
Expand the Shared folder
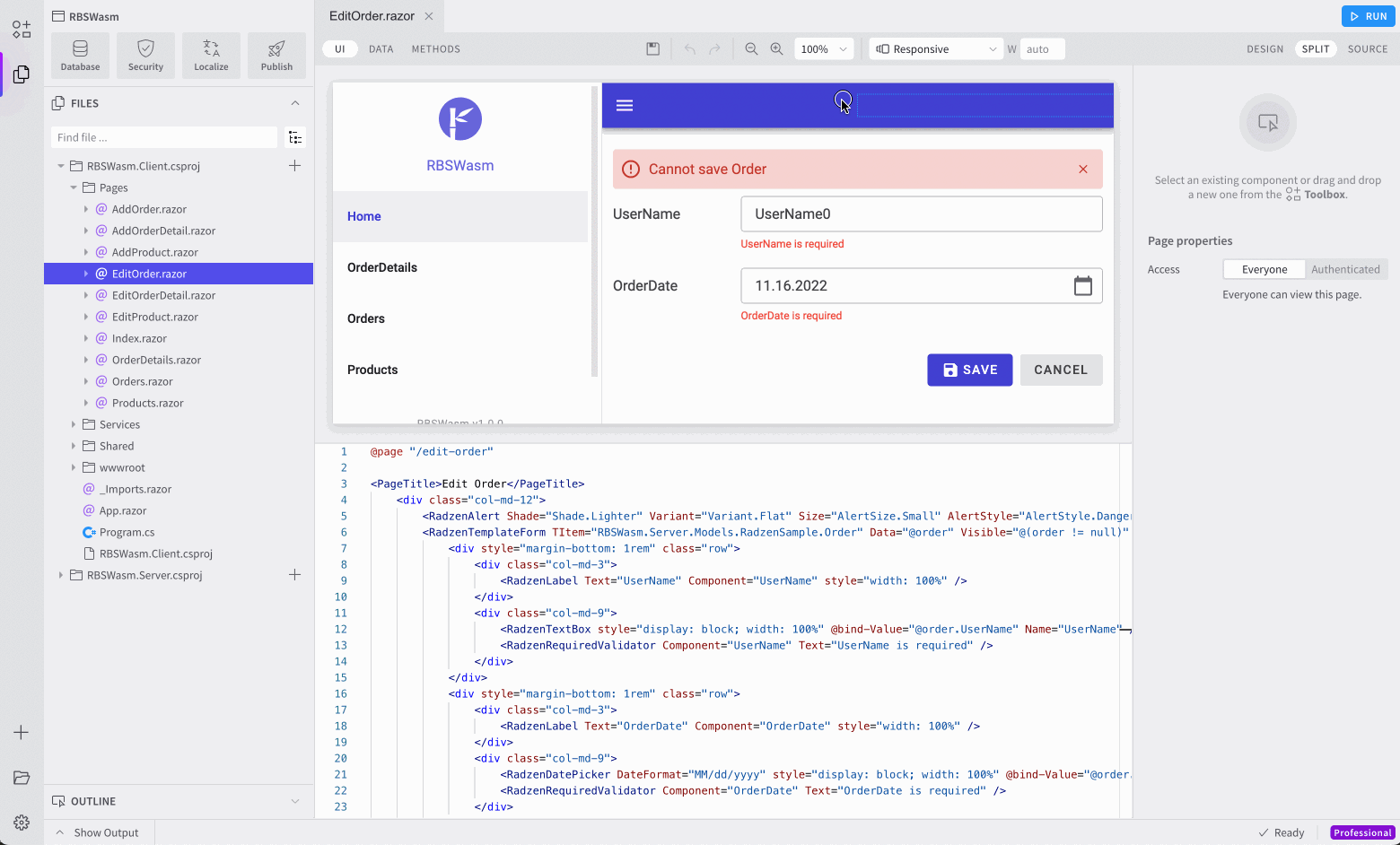click(x=74, y=446)
